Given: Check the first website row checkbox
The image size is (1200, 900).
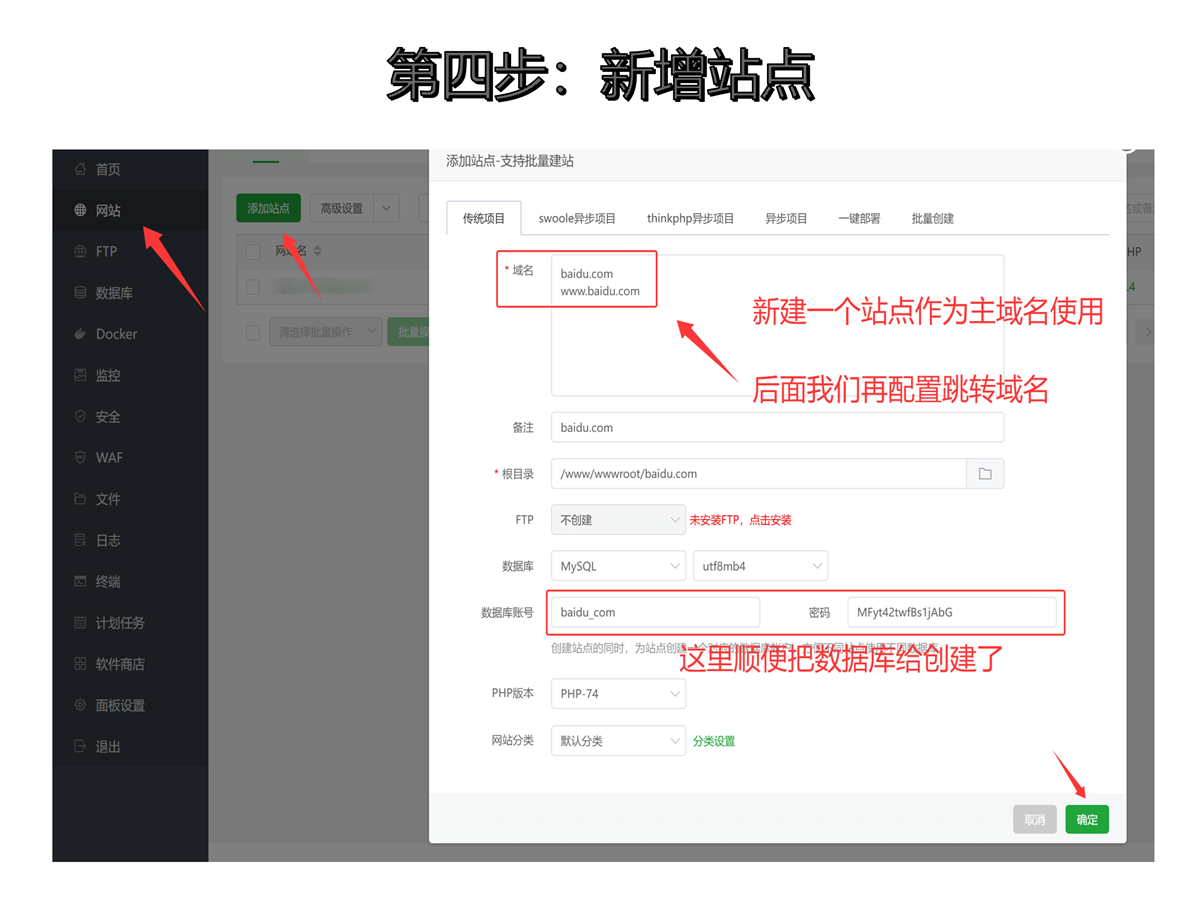Looking at the screenshot, I should tap(253, 287).
